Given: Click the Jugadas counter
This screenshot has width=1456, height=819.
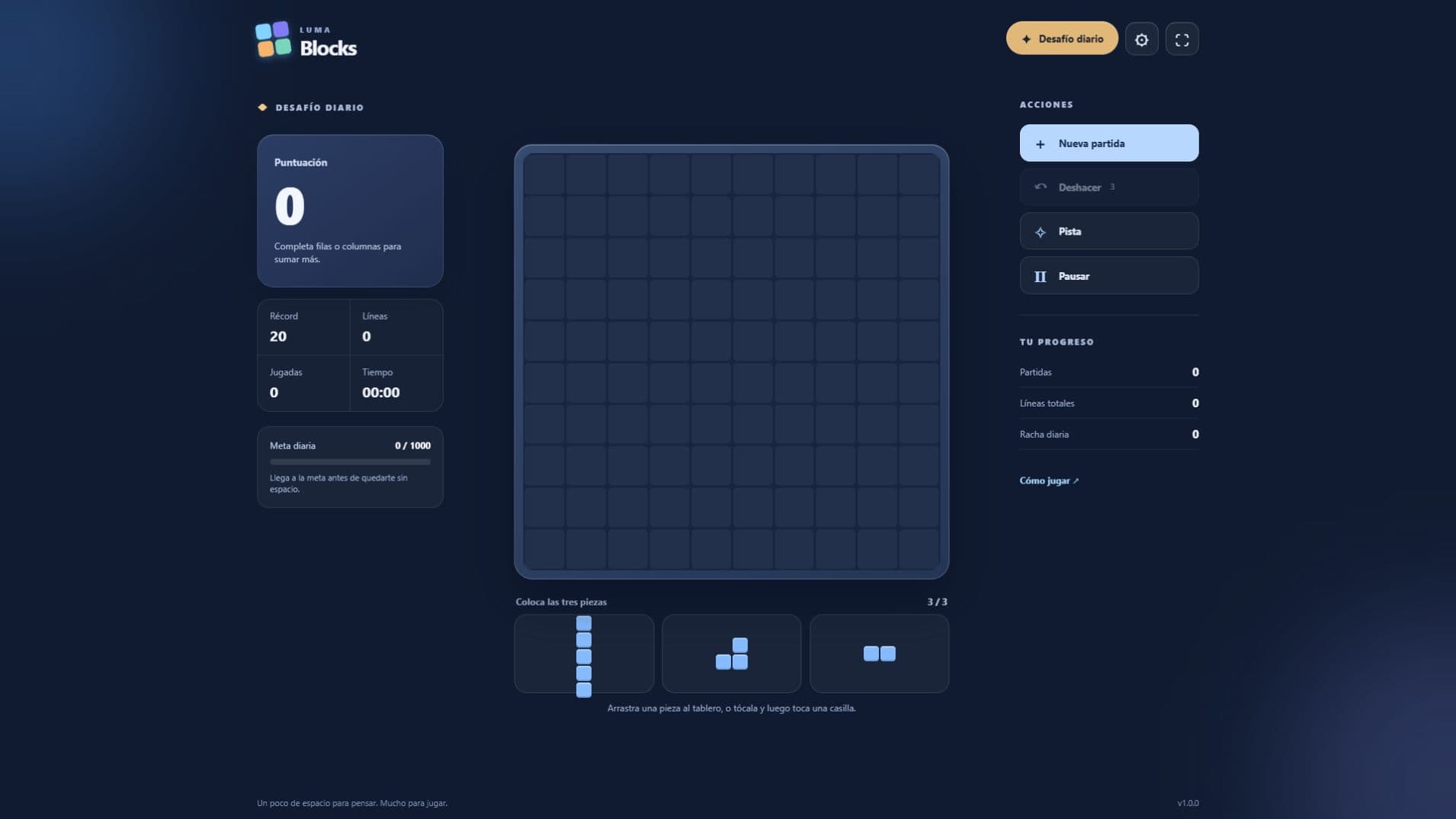Looking at the screenshot, I should 303,384.
